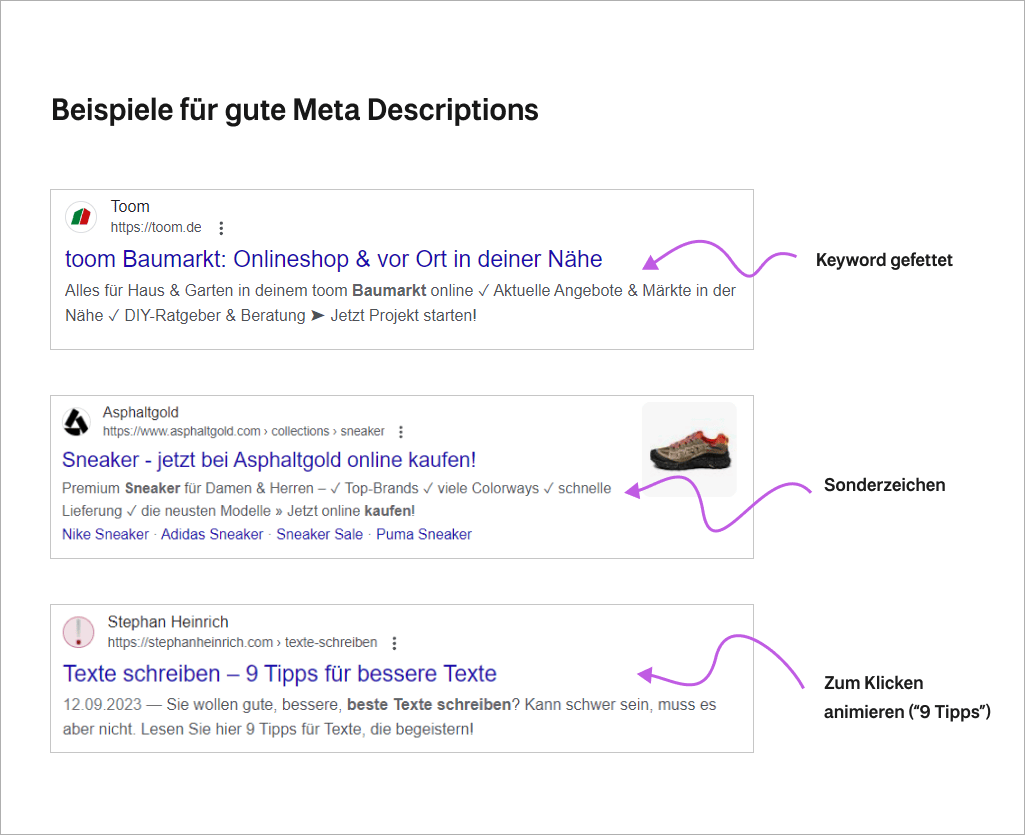Open the three-dot menu beside stephanheinrich.com URL
Screen dimensions: 1025x835
[394, 643]
